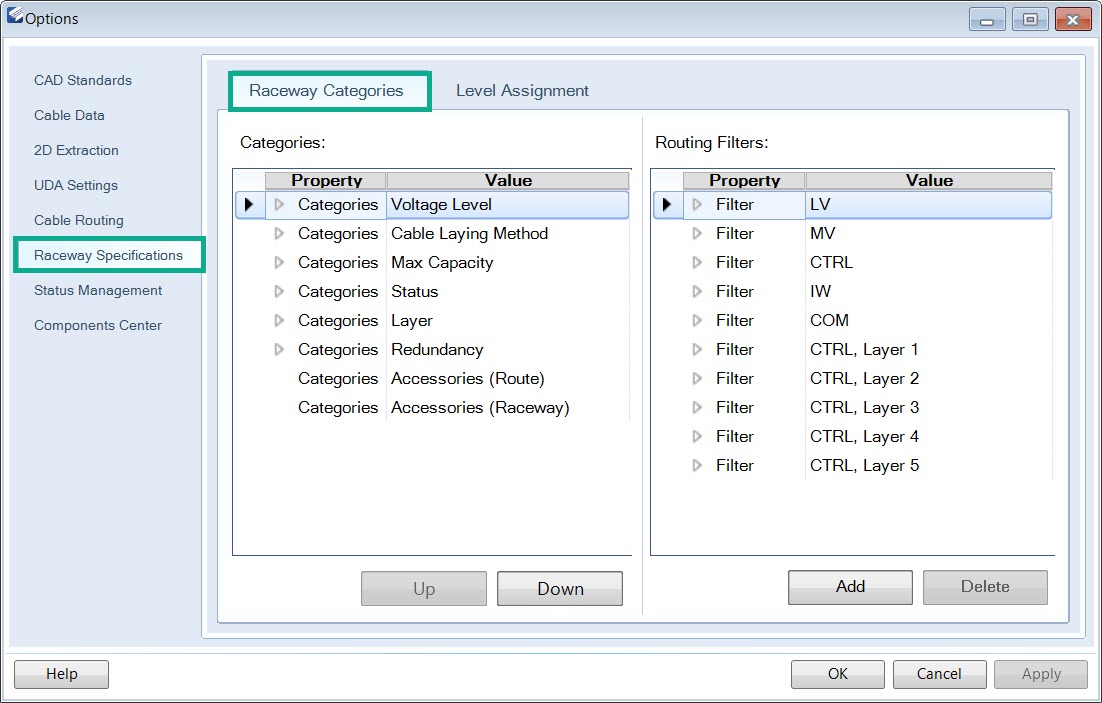Expand the Cable Laying Method category

point(279,233)
